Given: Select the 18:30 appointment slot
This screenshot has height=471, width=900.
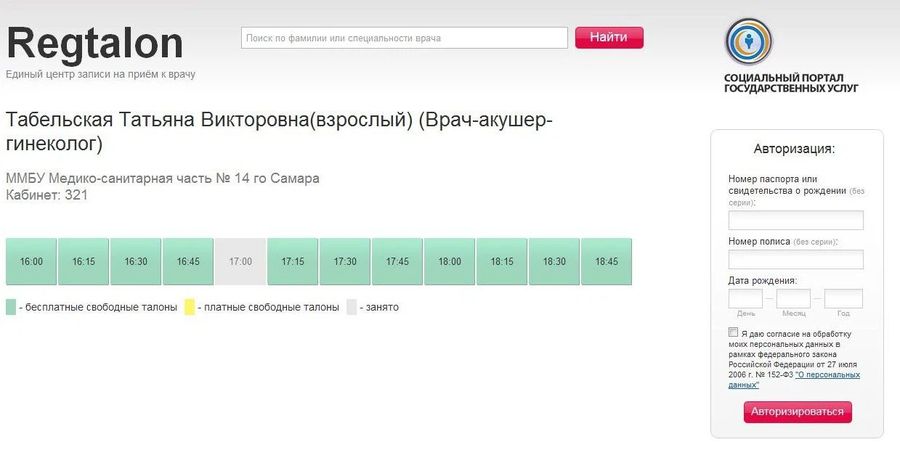Looking at the screenshot, I should tap(554, 262).
